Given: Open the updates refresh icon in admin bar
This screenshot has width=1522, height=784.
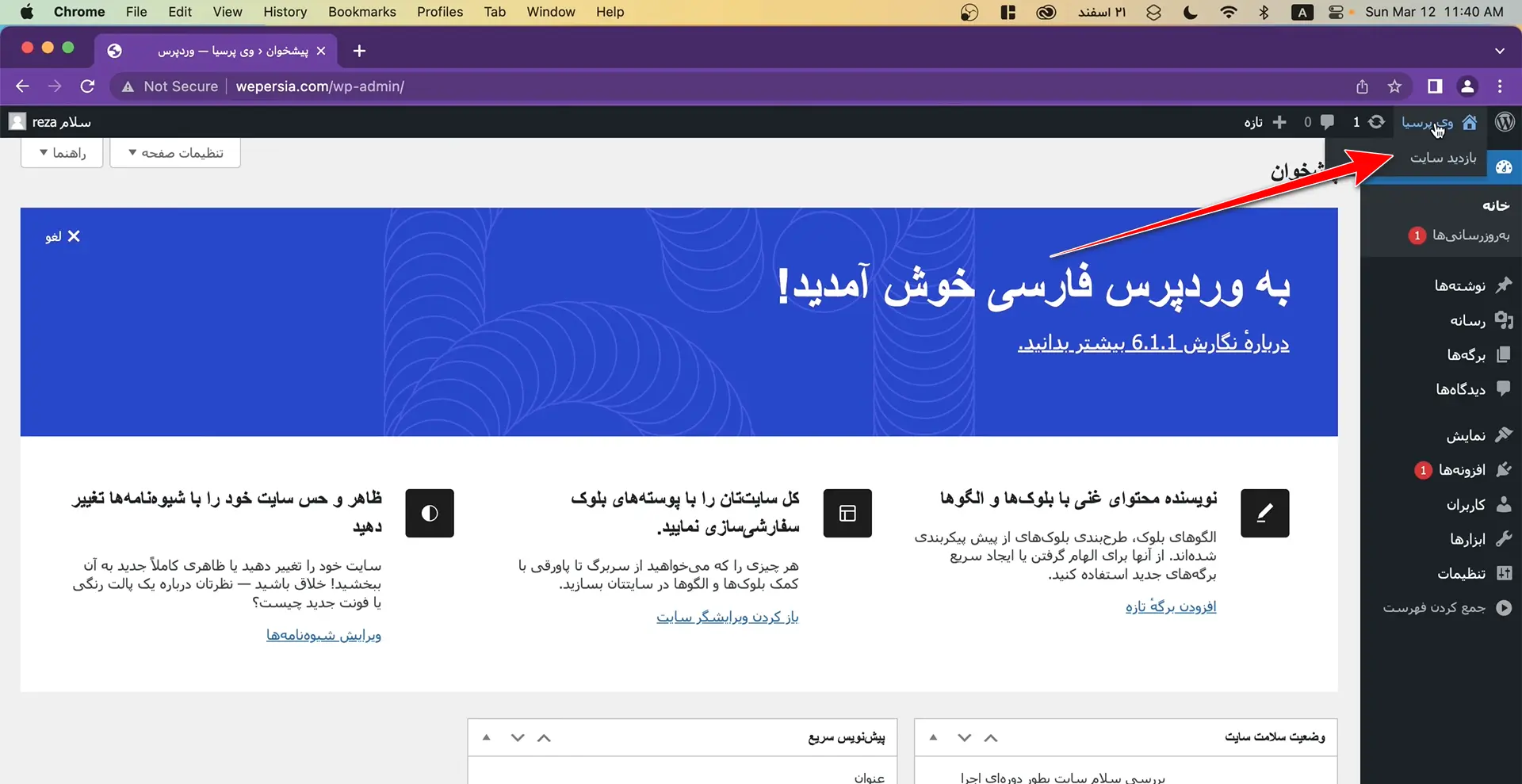Looking at the screenshot, I should pos(1377,122).
